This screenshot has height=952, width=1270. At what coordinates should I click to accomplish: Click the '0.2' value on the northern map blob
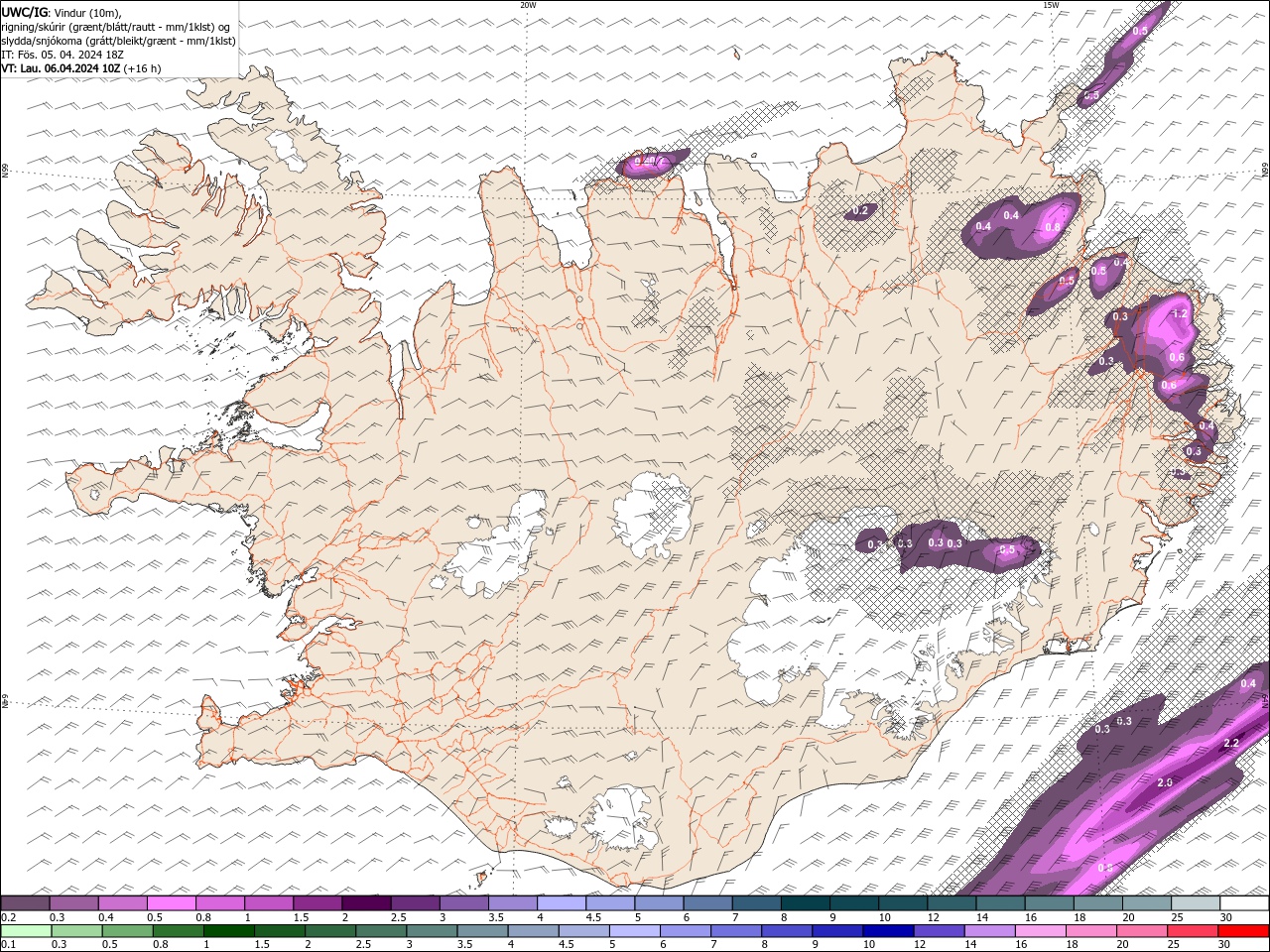point(860,210)
